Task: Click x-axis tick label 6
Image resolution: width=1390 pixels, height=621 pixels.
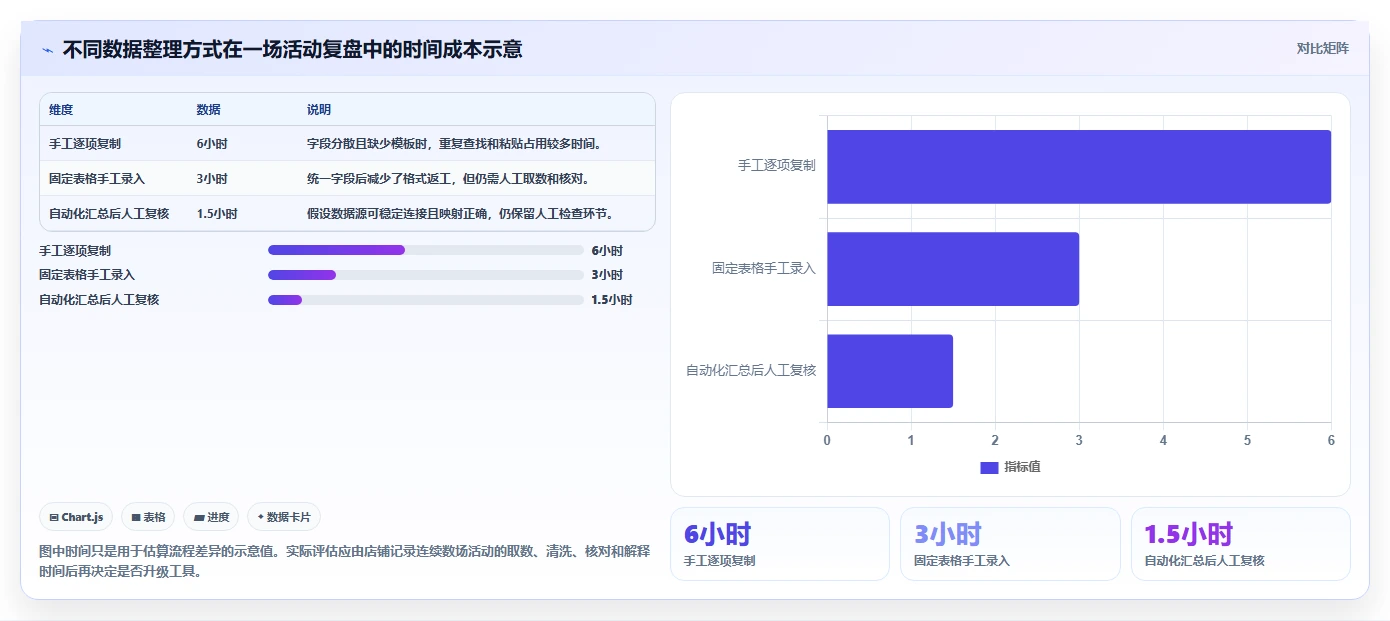Action: coord(1331,440)
